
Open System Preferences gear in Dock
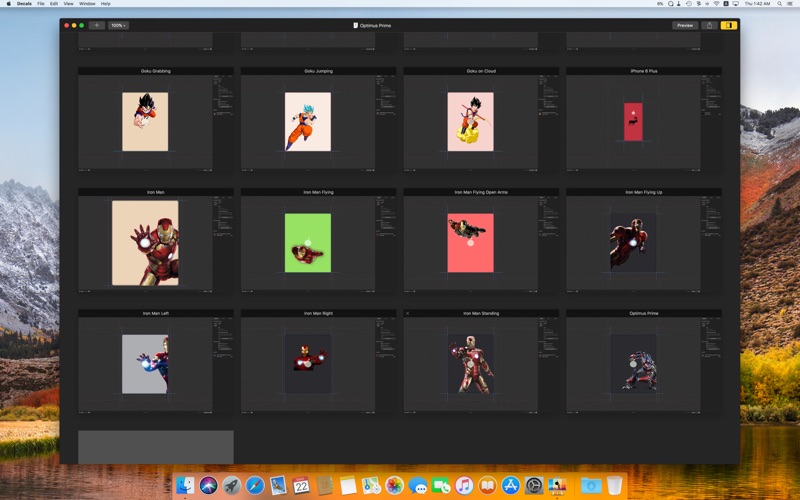point(534,485)
